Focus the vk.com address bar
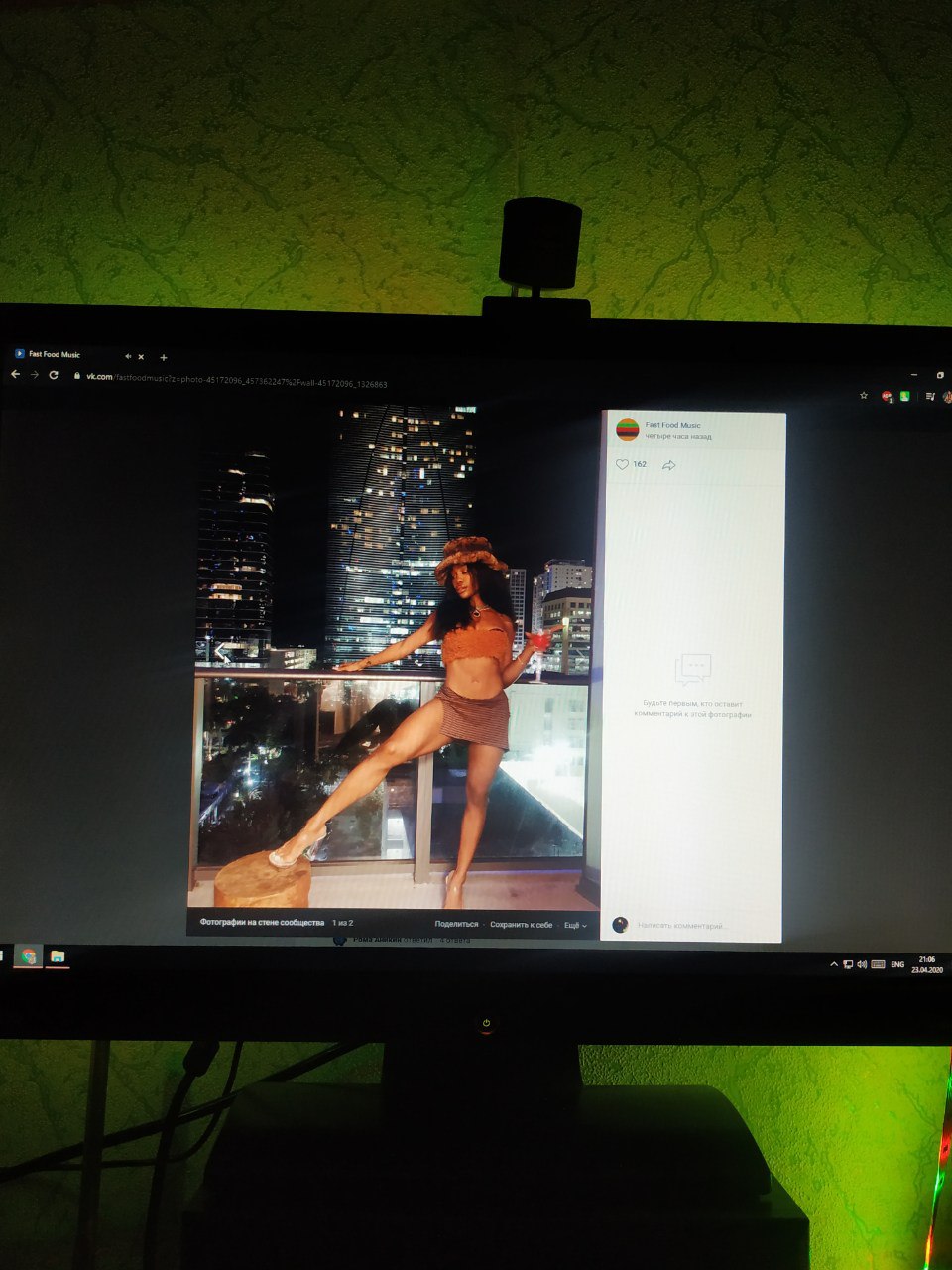The height and width of the screenshot is (1270, 952). pos(236,383)
